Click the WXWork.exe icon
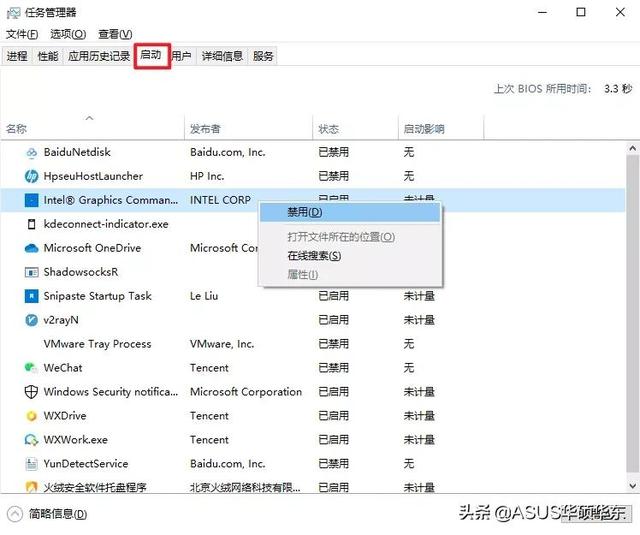Viewport: 640px width, 535px height. tap(31, 440)
